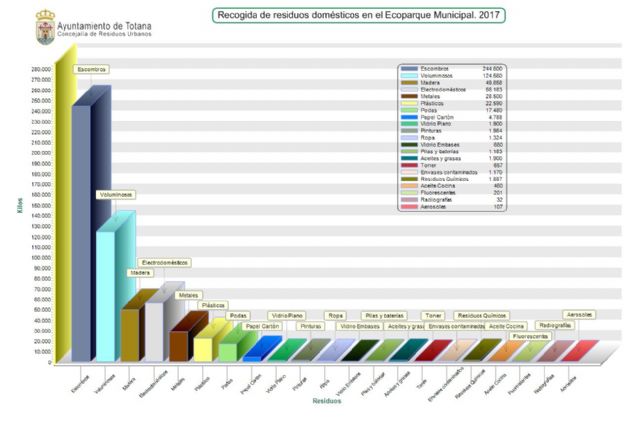Click the Electrodomésticos data label callout
This screenshot has height=421, width=640.
click(165, 262)
